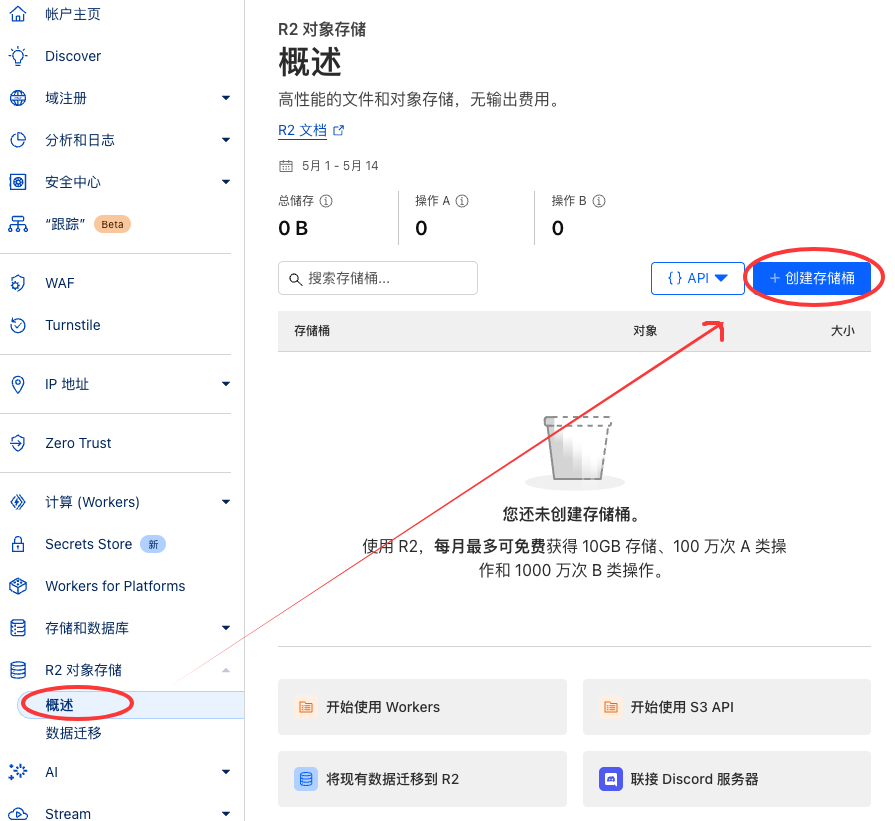This screenshot has width=895, height=821.
Task: Expand the 安全中心 sidebar arrow
Action: pos(226,182)
